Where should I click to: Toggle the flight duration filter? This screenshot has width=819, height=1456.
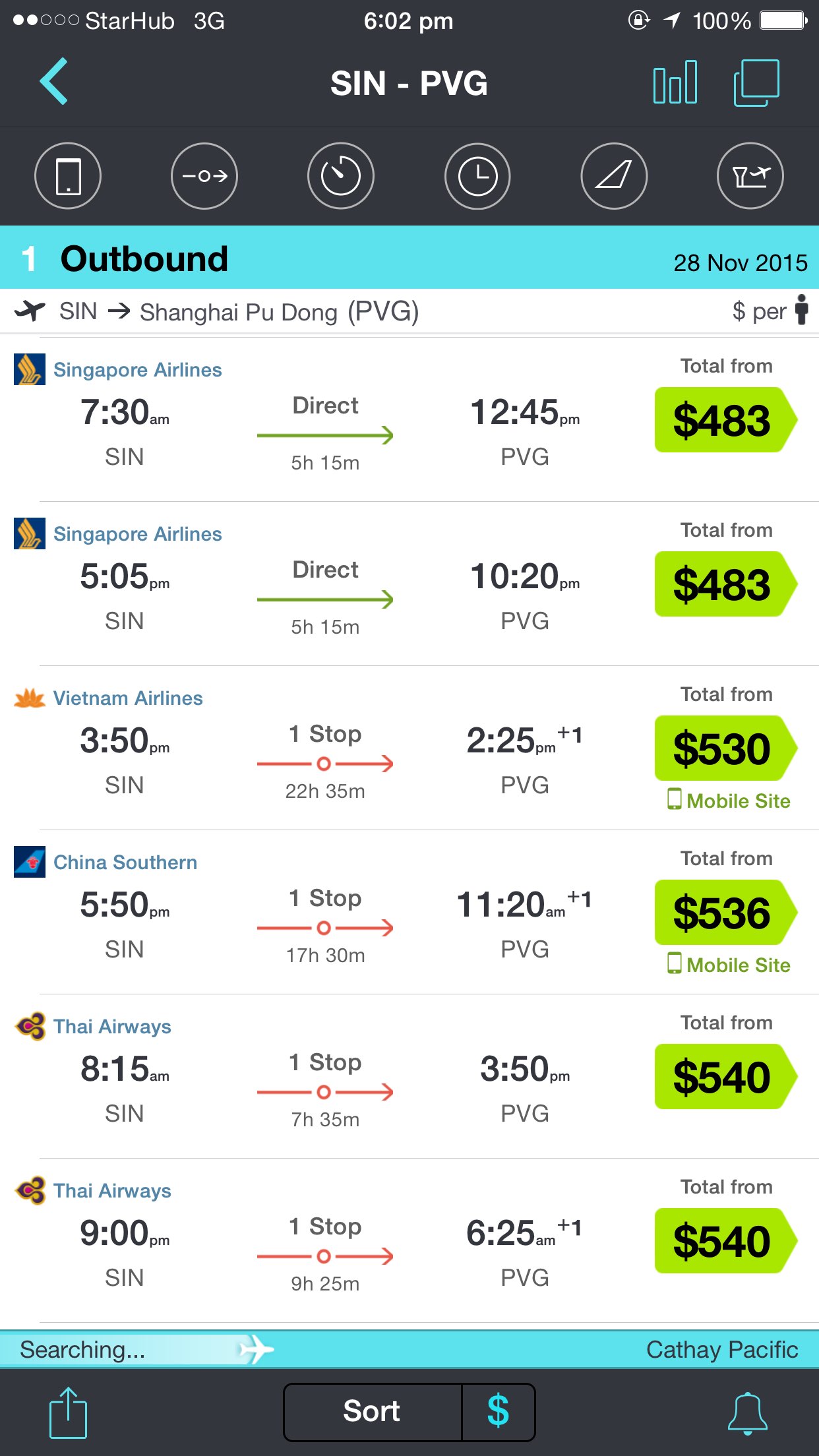point(341,176)
